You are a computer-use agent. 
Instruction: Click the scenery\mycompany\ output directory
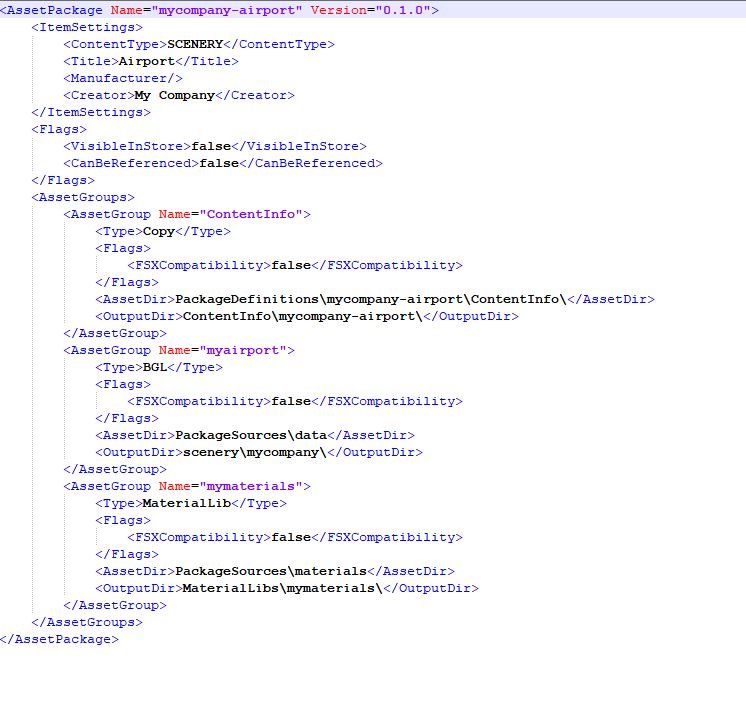(x=255, y=452)
